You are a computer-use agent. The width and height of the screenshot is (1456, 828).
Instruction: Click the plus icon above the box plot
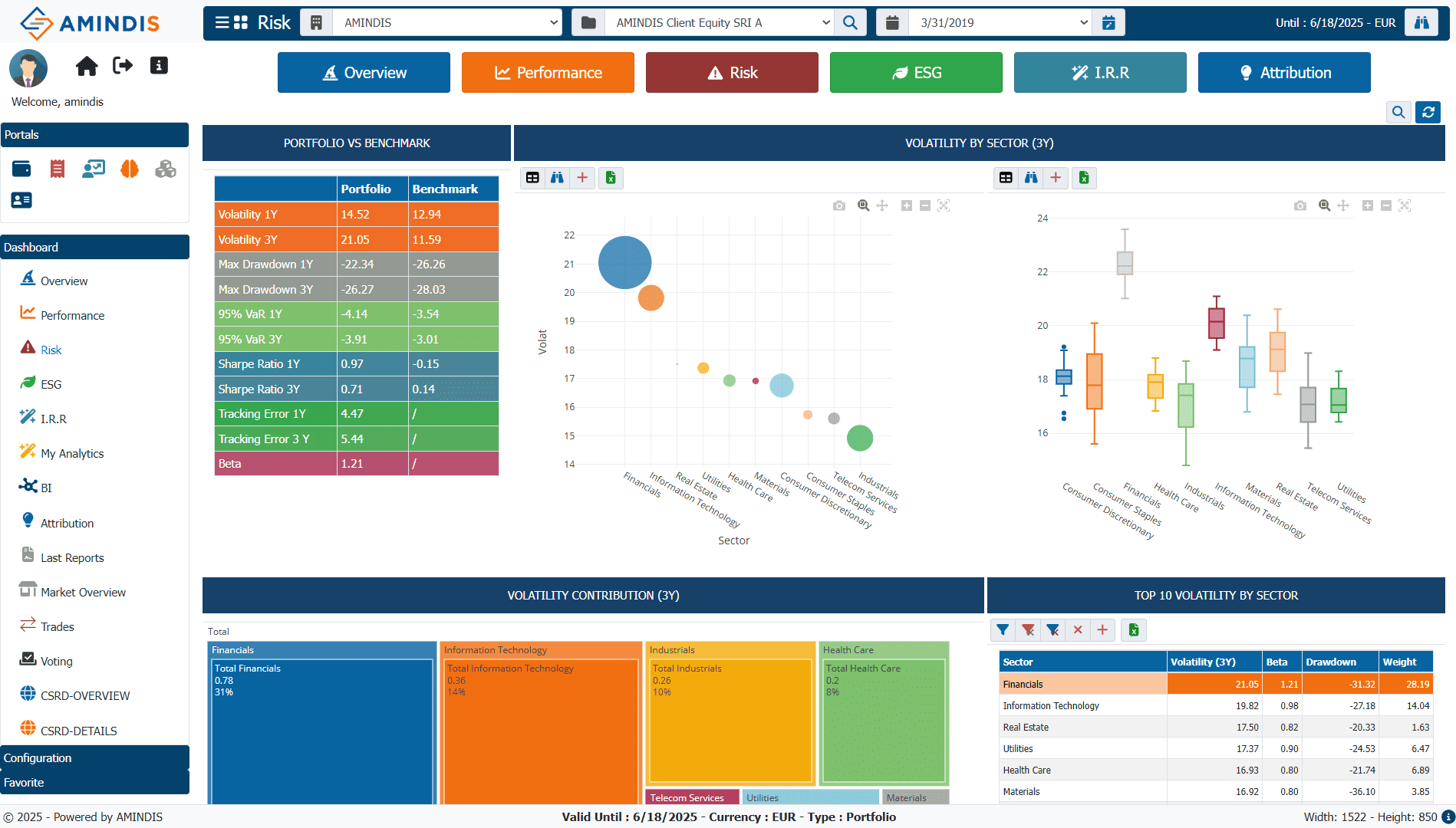tap(1056, 178)
